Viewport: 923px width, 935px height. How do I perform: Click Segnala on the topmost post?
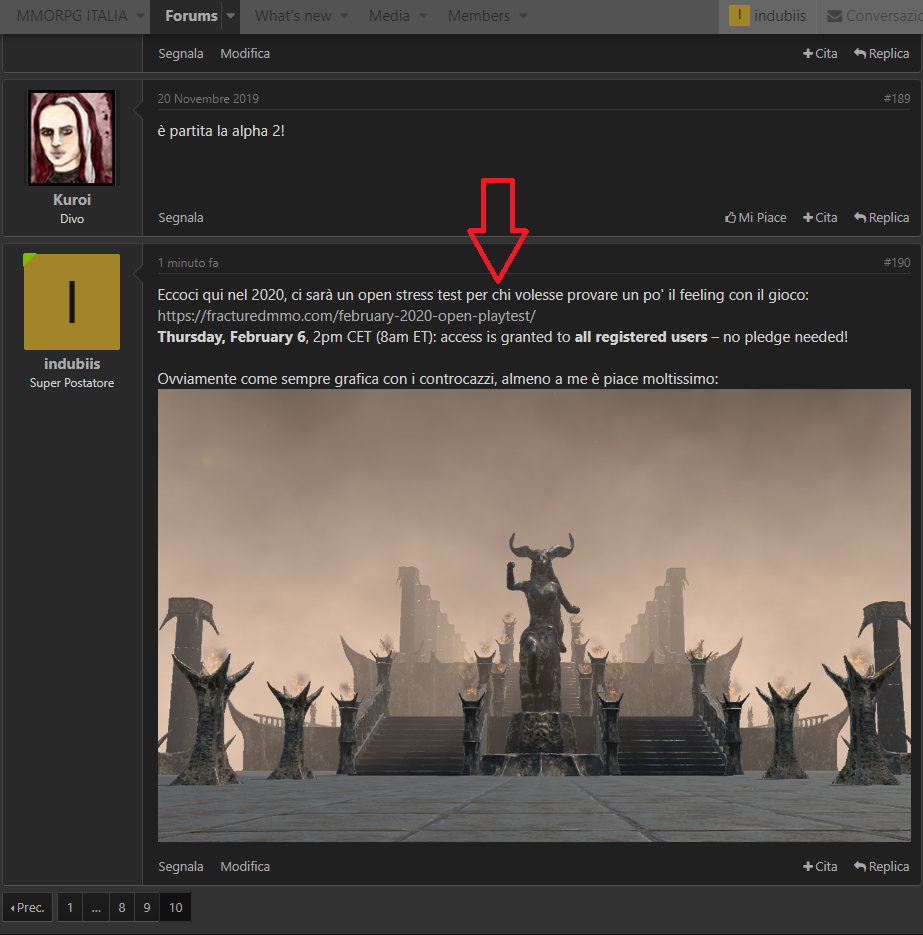[x=181, y=54]
